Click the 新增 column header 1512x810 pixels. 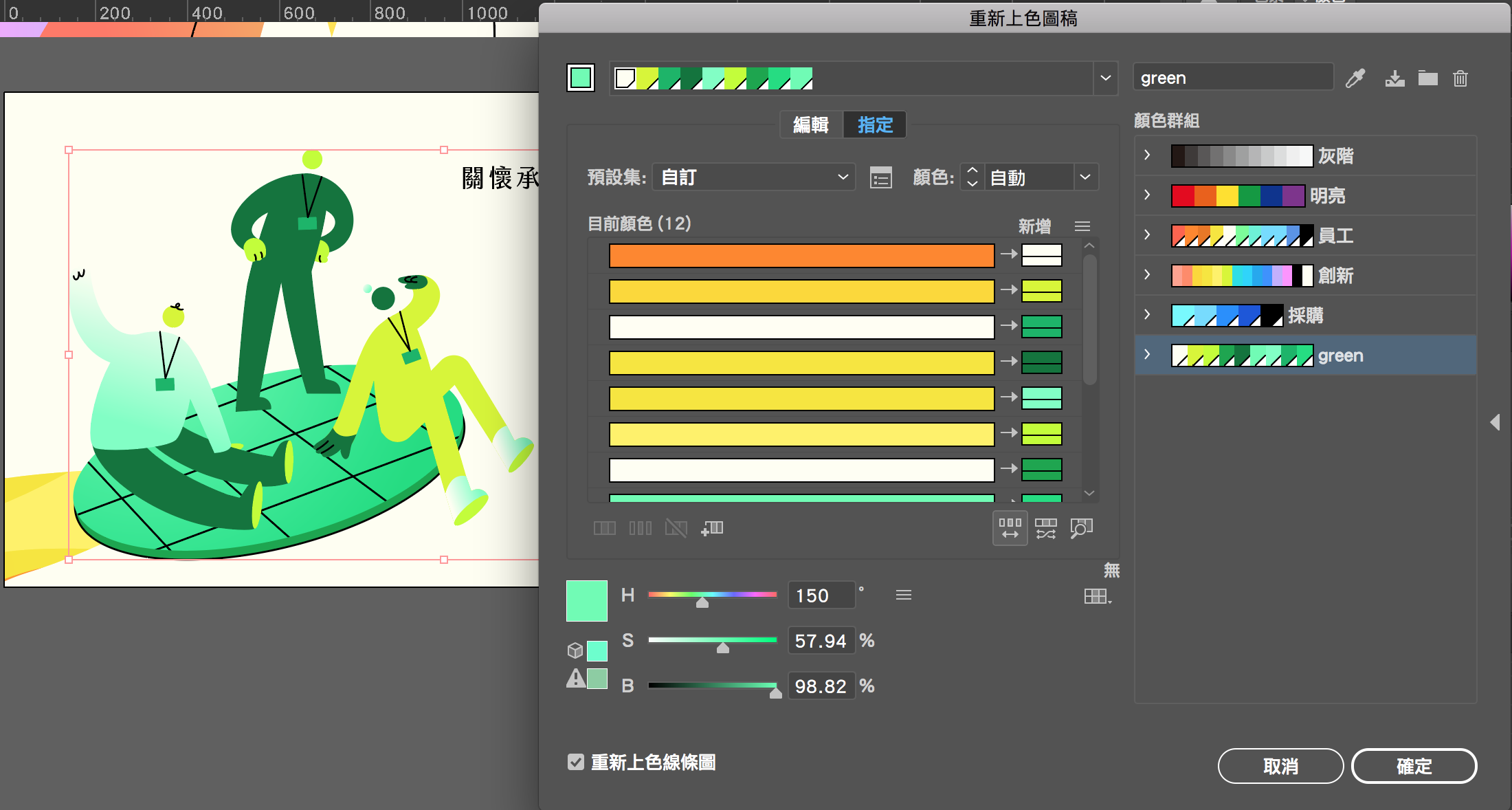pos(1034,226)
